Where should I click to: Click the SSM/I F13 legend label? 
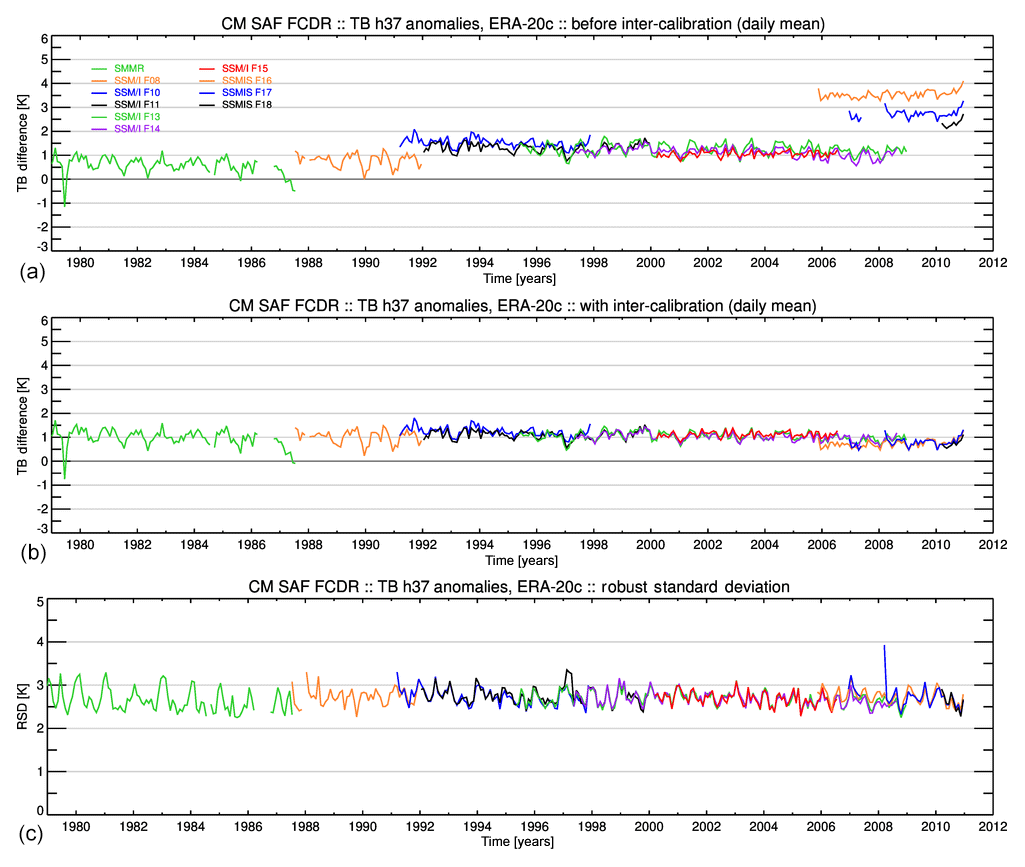coord(137,117)
